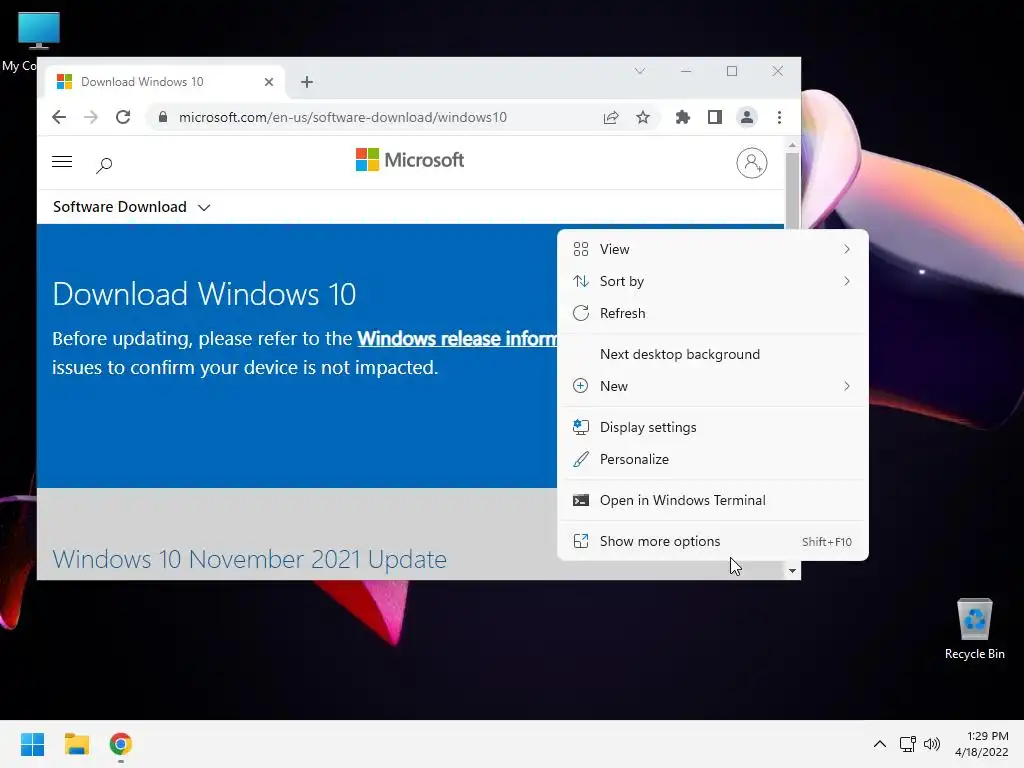Reload the page with the refresh icon
Image resolution: width=1024 pixels, height=768 pixels.
(123, 117)
